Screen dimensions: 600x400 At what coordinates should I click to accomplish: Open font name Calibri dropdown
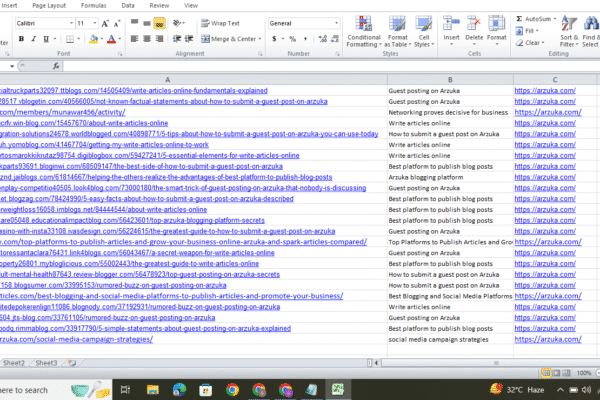(x=71, y=23)
